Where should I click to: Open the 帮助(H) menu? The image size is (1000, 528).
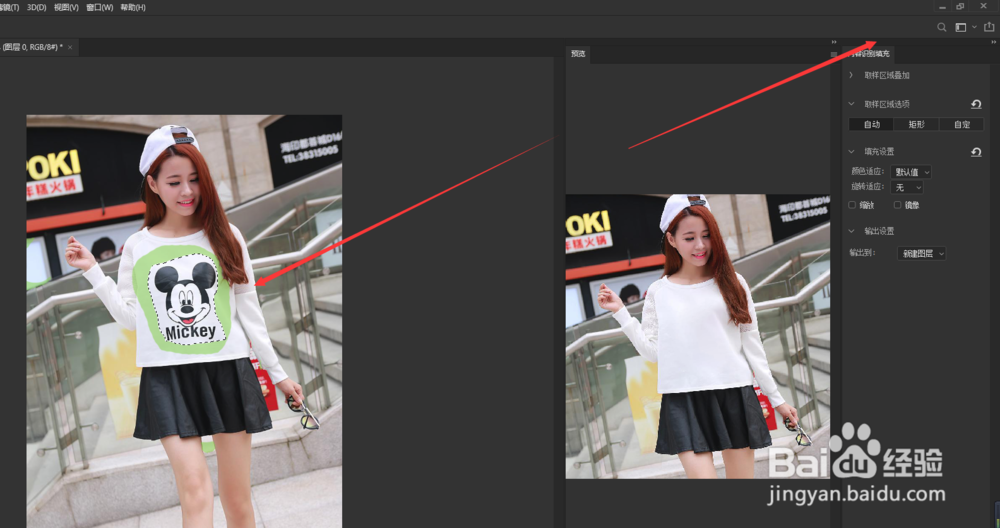pyautogui.click(x=133, y=8)
